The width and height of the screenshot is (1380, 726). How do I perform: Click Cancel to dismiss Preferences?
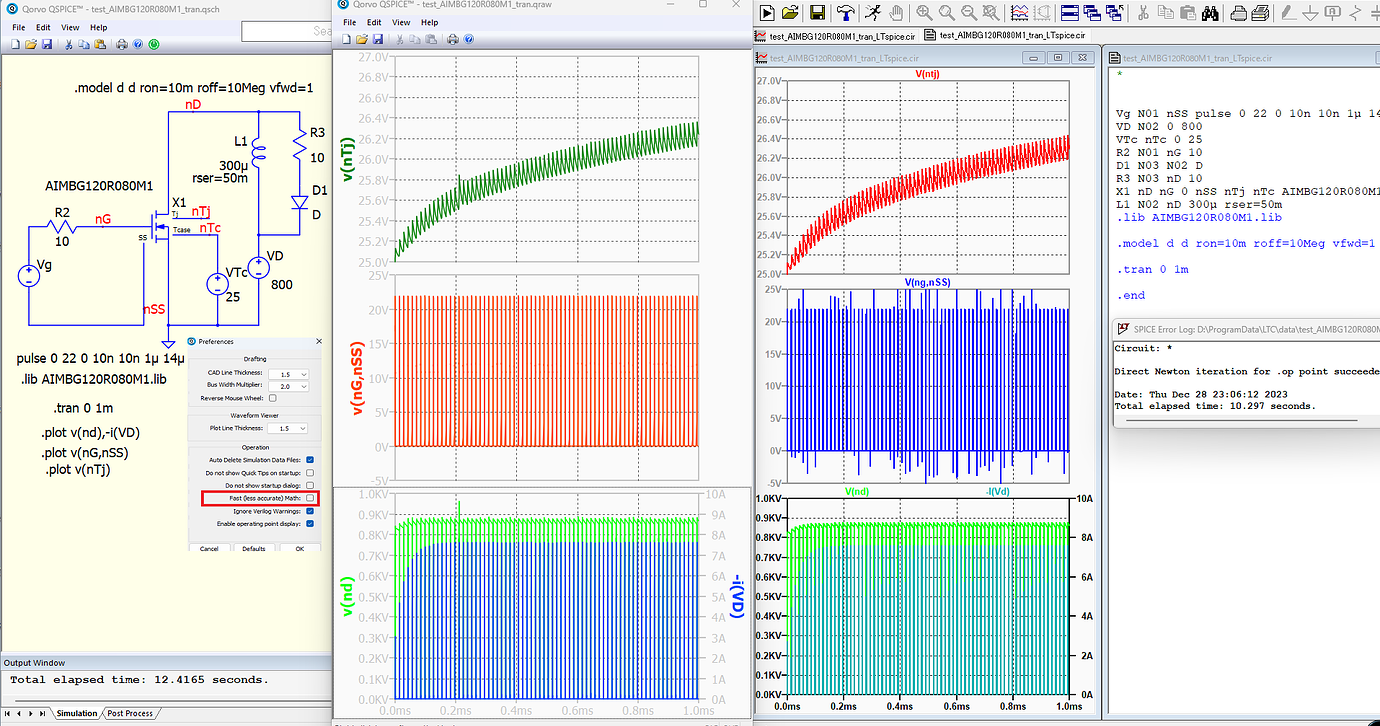208,548
